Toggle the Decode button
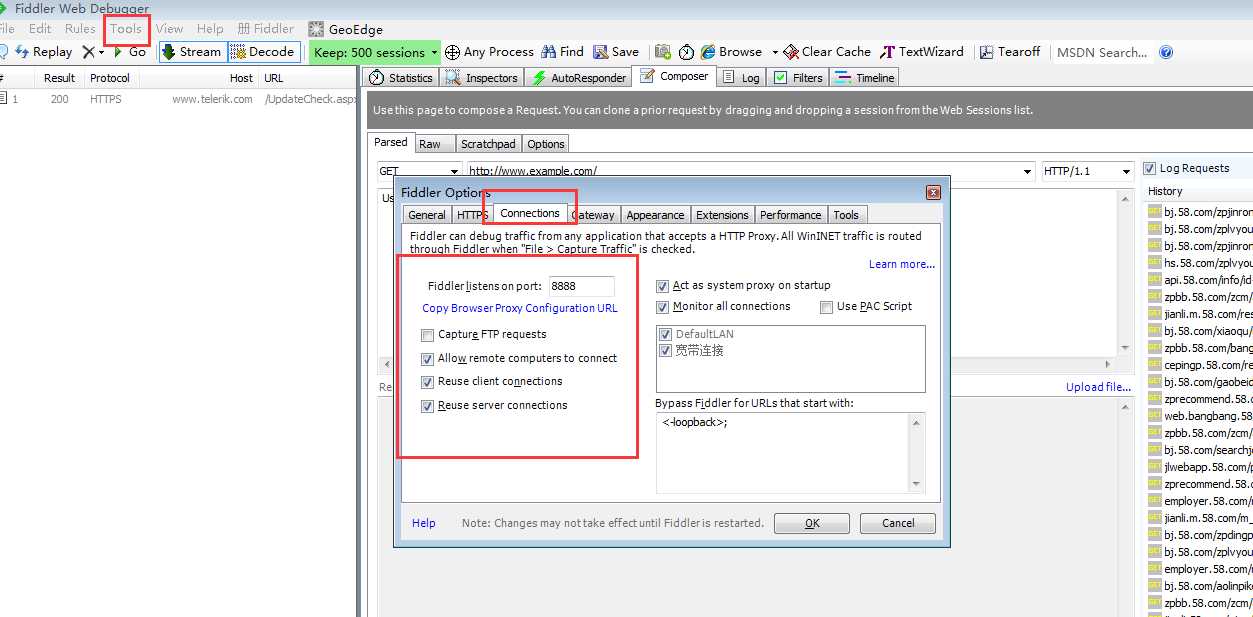The width and height of the screenshot is (1253, 617). pyautogui.click(x=263, y=52)
